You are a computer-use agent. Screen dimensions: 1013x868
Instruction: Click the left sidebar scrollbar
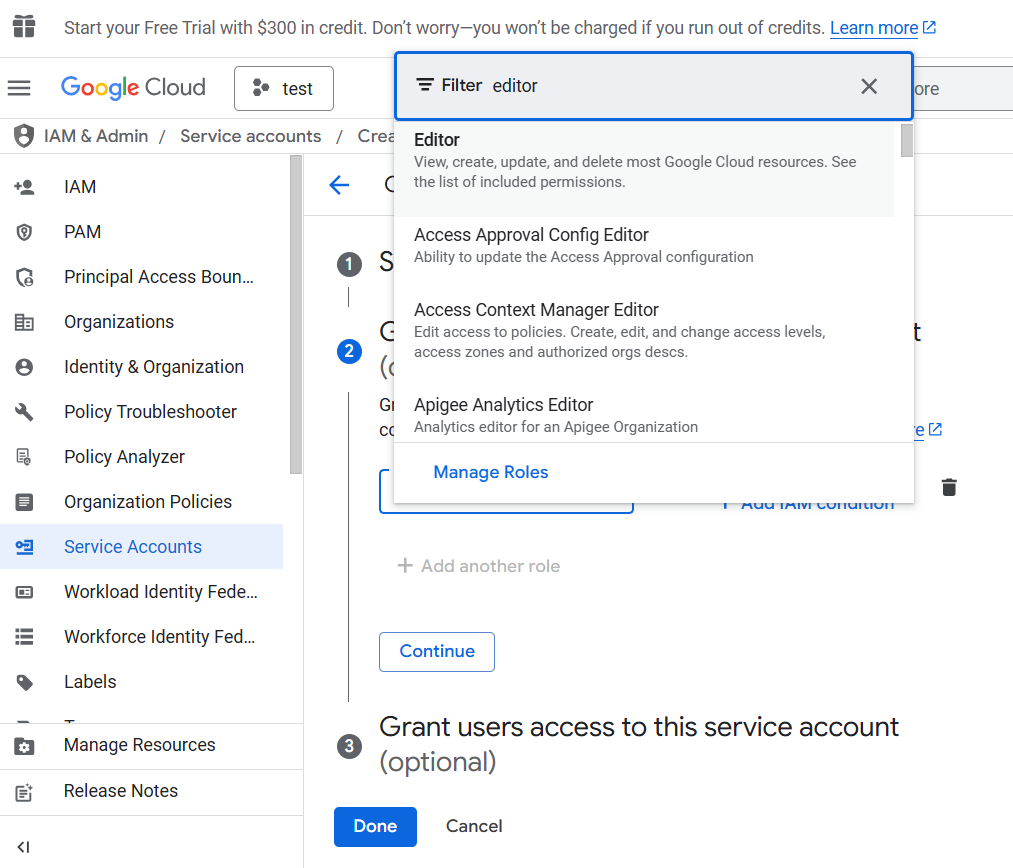[296, 315]
